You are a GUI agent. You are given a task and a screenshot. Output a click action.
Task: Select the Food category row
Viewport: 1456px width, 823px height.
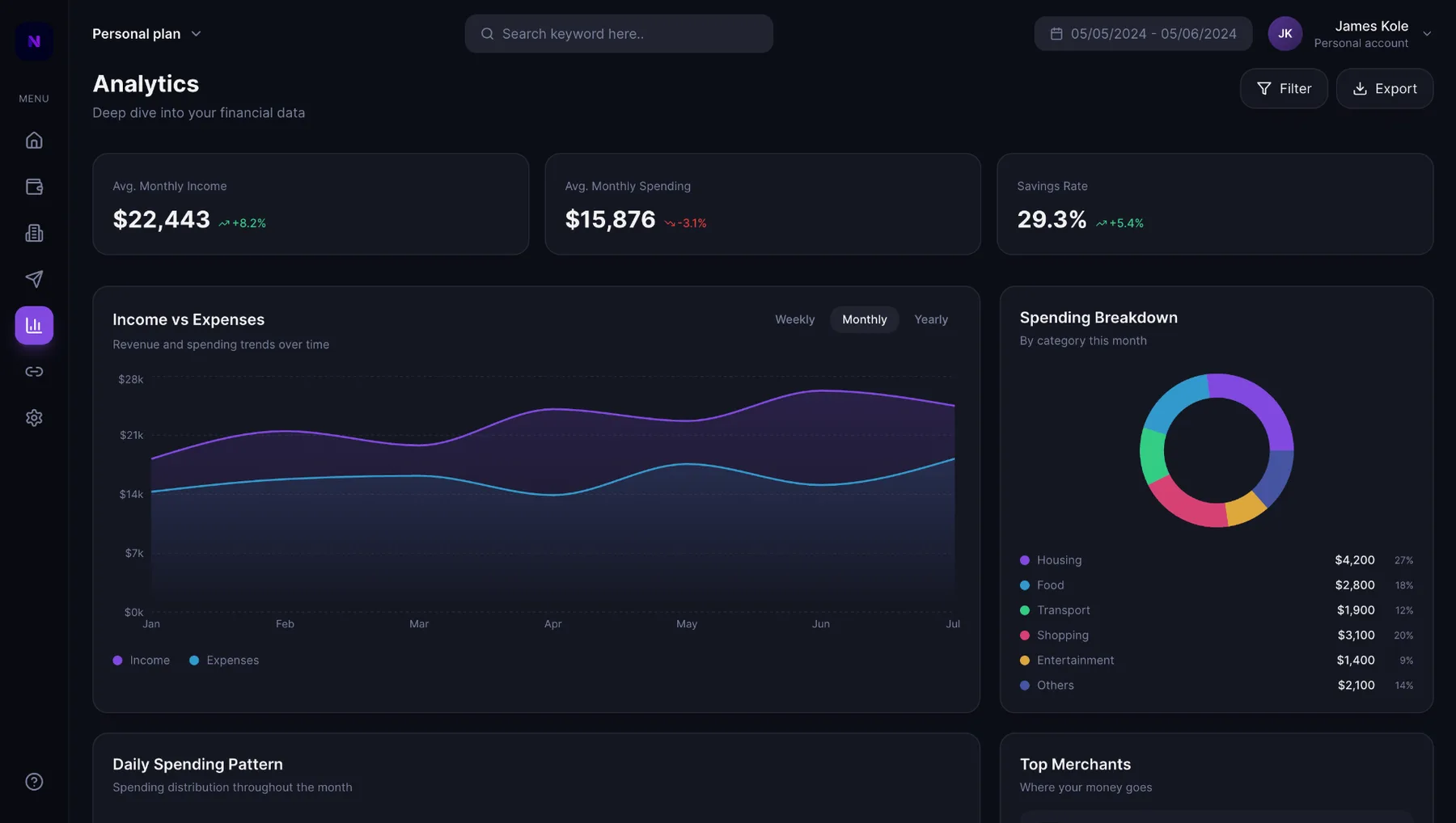point(1216,585)
